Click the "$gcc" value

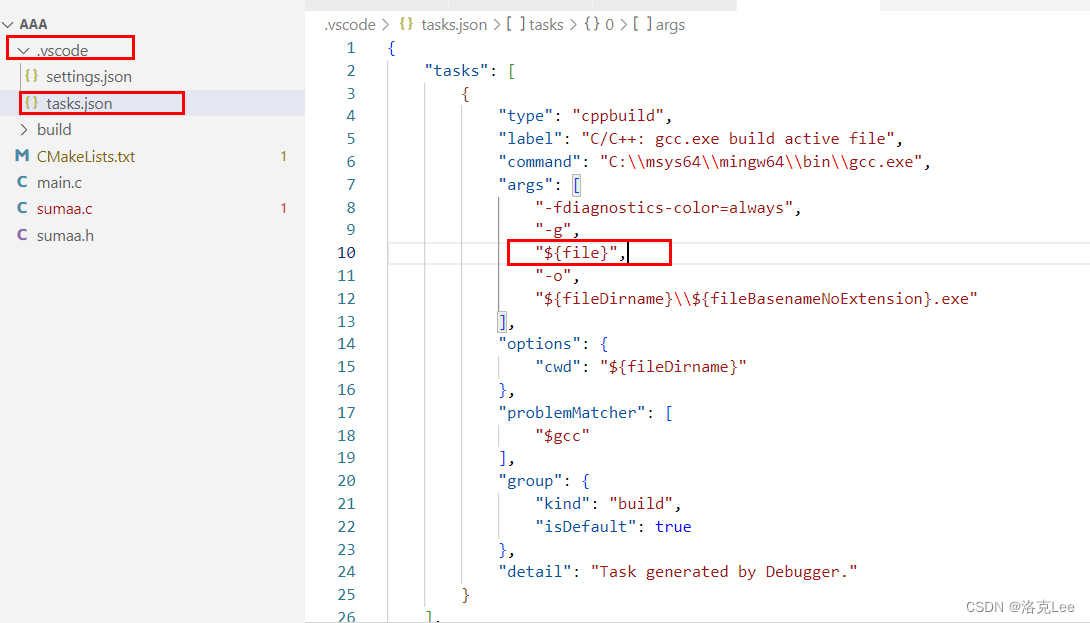click(x=562, y=436)
